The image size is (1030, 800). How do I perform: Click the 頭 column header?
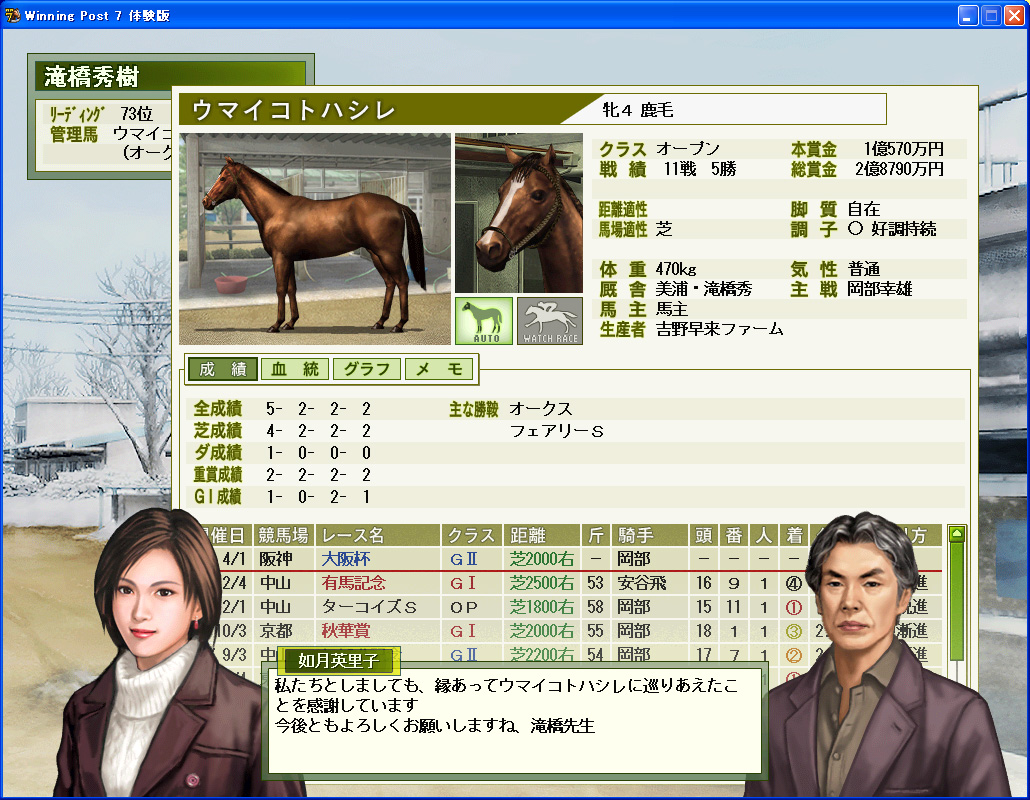(704, 535)
